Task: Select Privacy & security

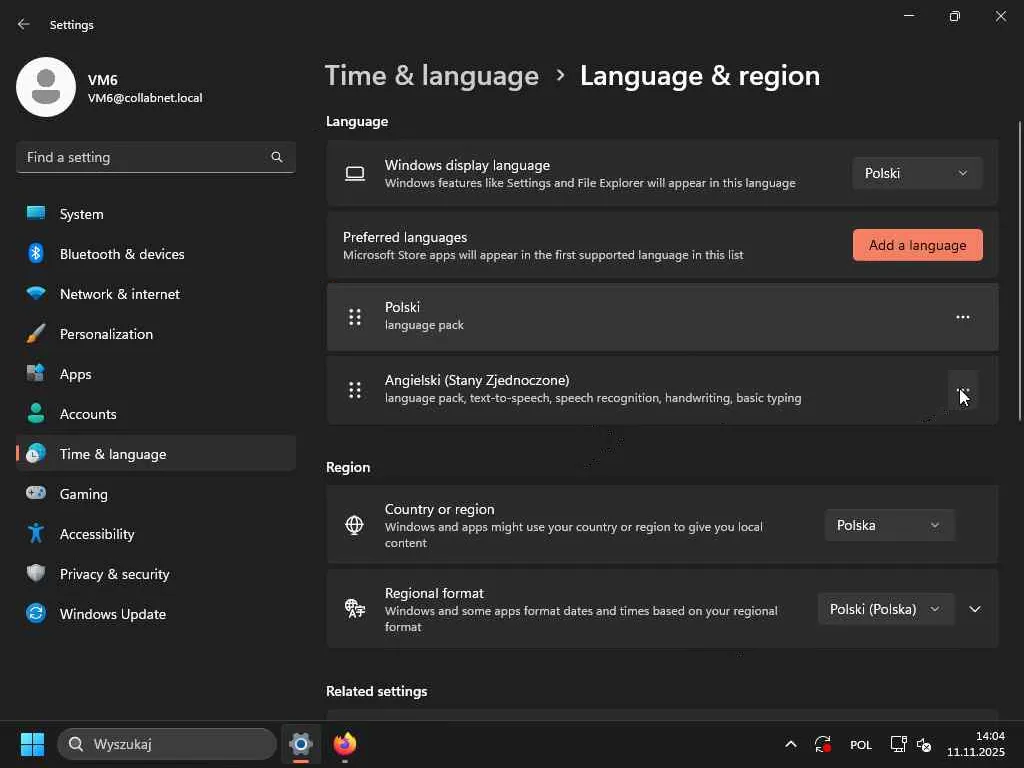Action: (155, 573)
